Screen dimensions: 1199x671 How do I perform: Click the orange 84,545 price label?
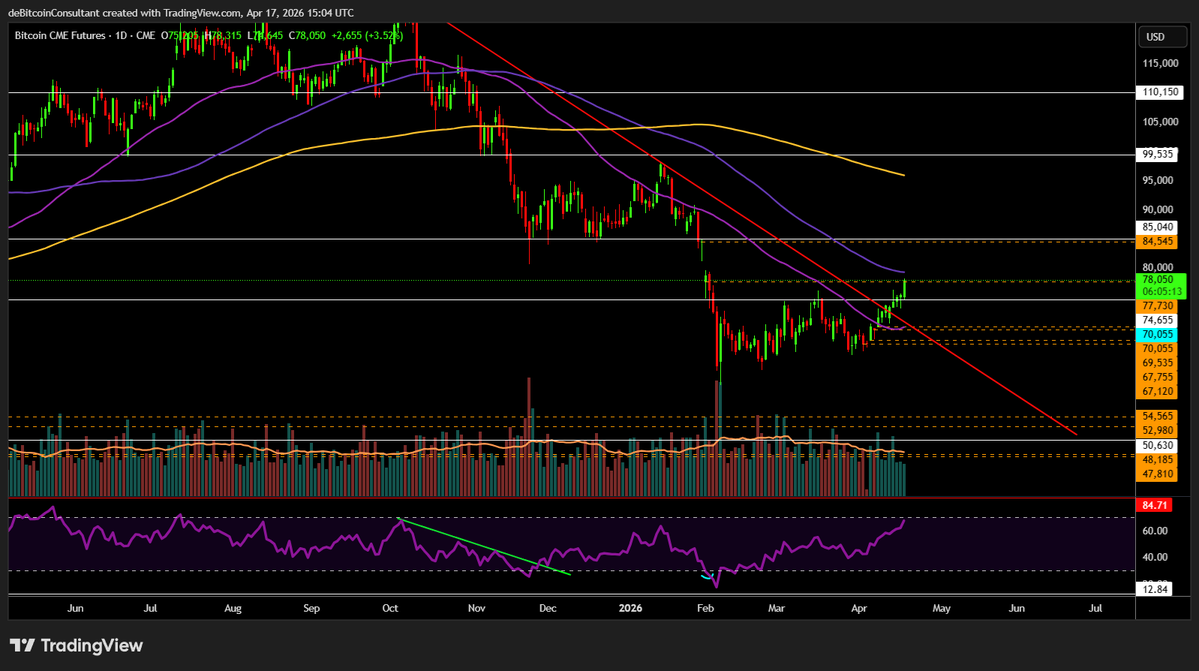[1158, 241]
